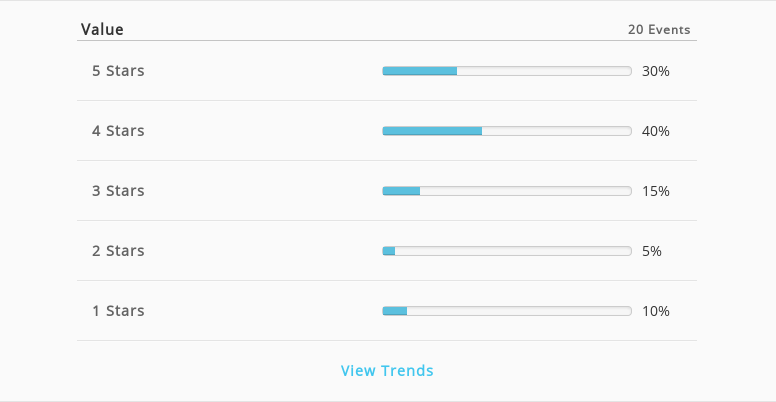Image resolution: width=776 pixels, height=402 pixels.
Task: Select the 4 Stars row label
Action: (x=118, y=131)
